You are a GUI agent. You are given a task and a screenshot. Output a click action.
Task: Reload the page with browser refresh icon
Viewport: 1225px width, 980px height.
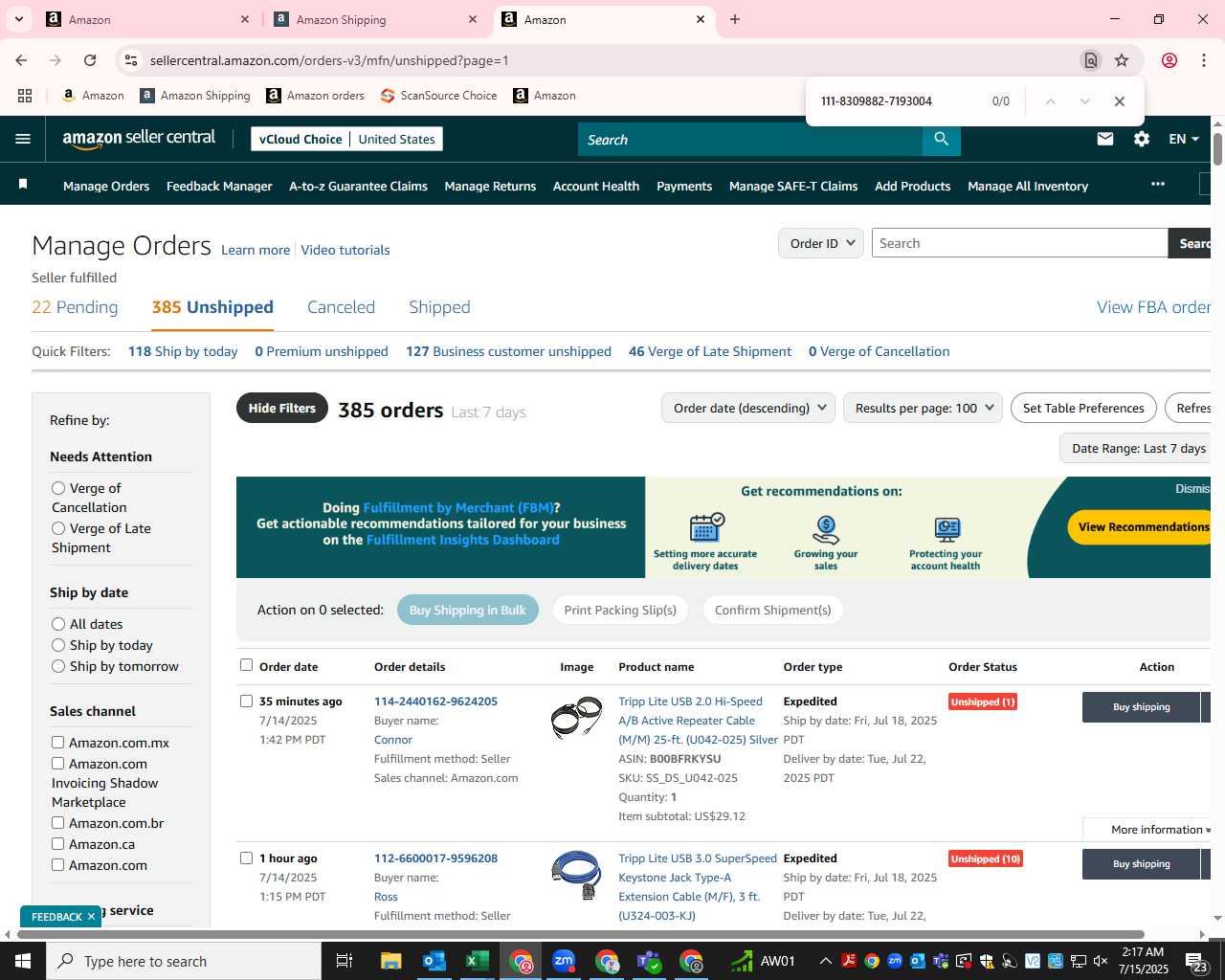pyautogui.click(x=90, y=60)
